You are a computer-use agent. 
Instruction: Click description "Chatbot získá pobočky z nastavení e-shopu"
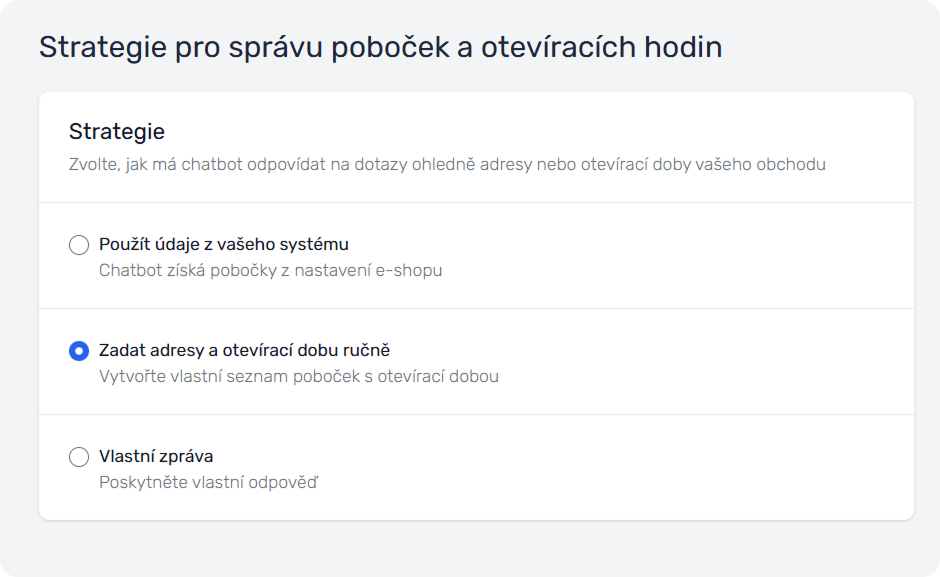click(x=270, y=270)
